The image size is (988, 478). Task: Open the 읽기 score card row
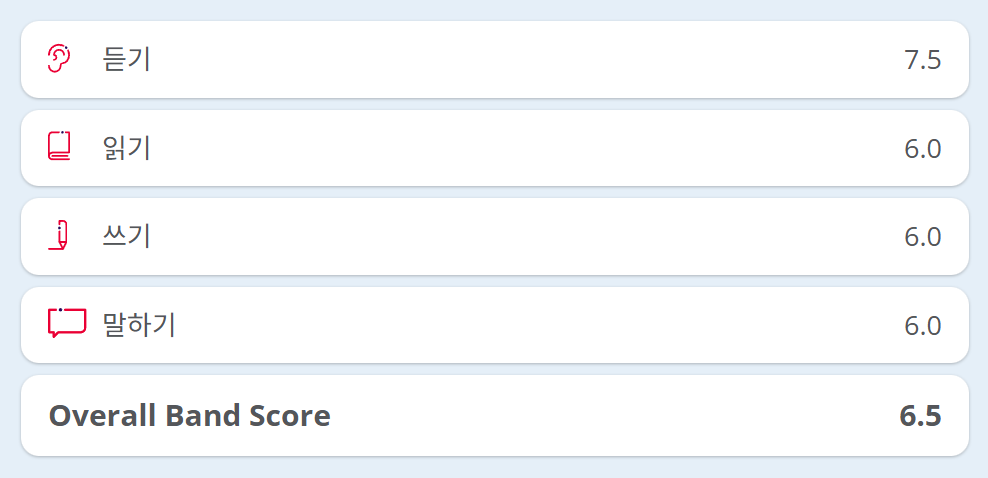tap(500, 148)
